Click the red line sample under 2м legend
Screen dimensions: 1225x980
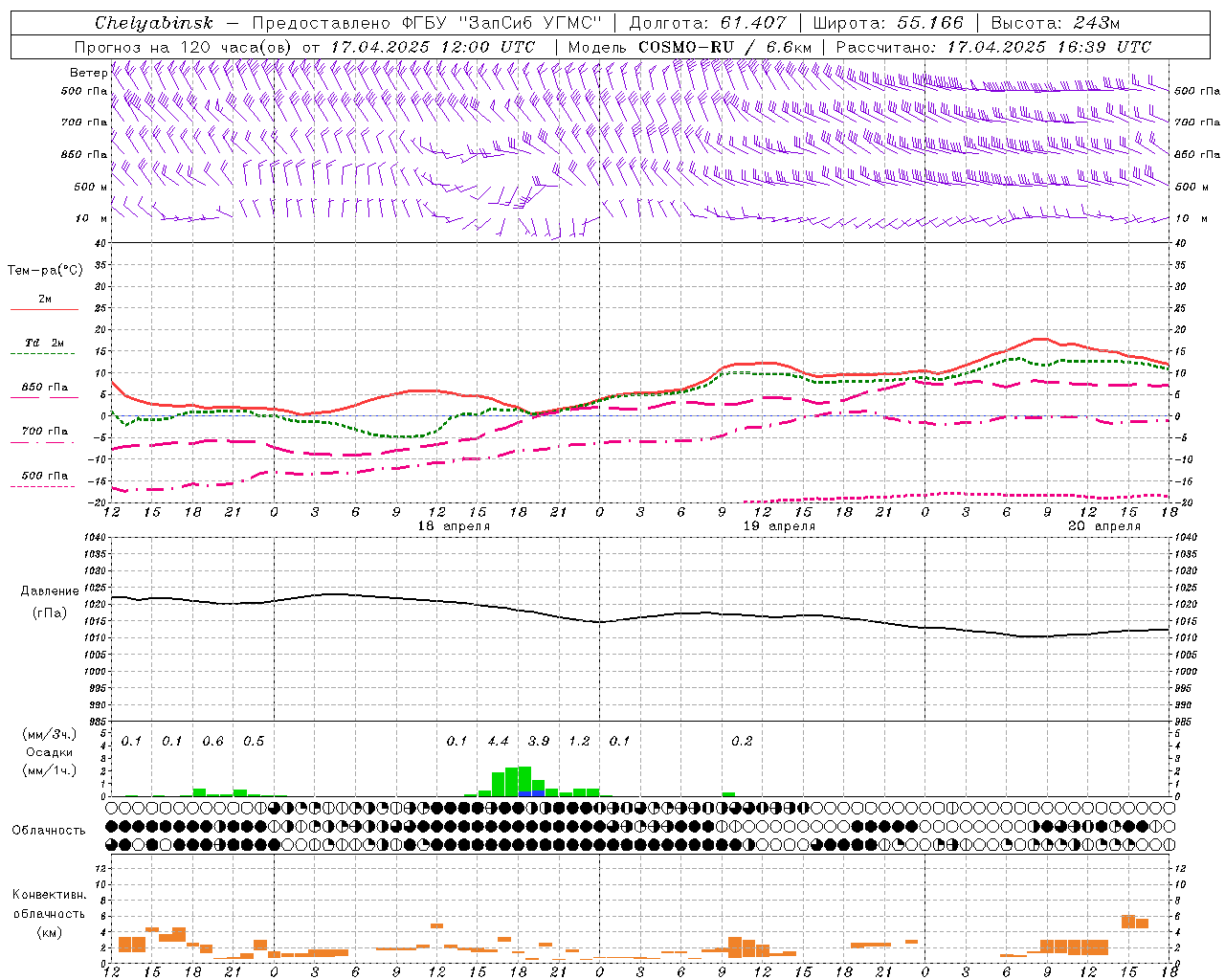[44, 310]
